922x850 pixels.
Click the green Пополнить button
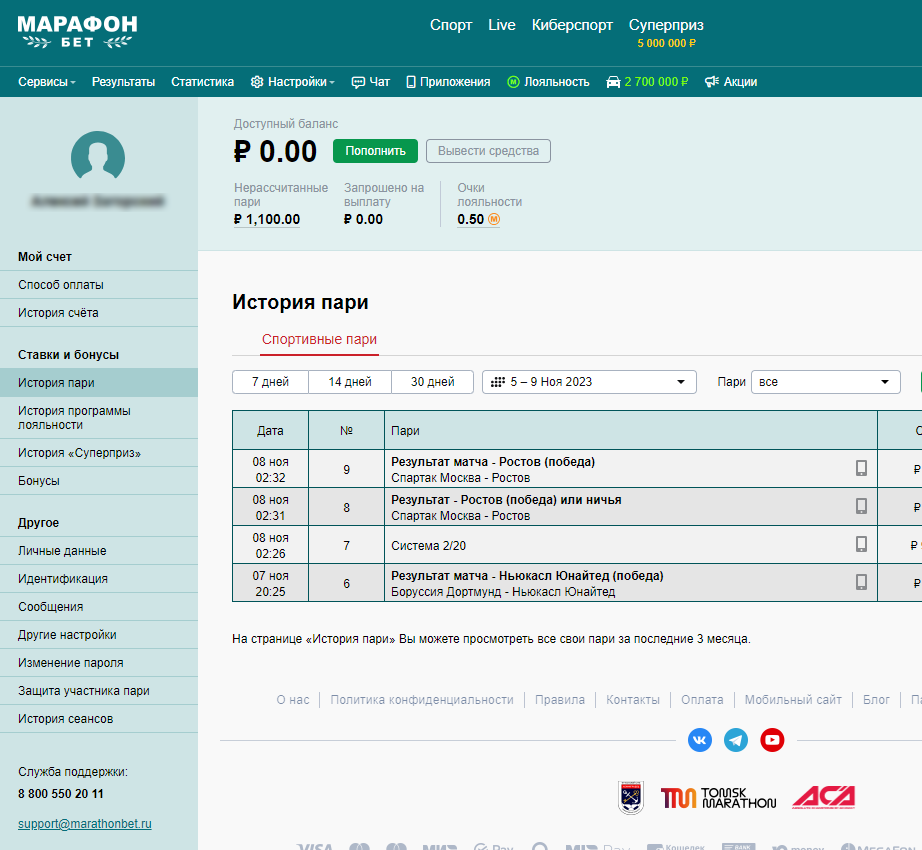[x=375, y=151]
